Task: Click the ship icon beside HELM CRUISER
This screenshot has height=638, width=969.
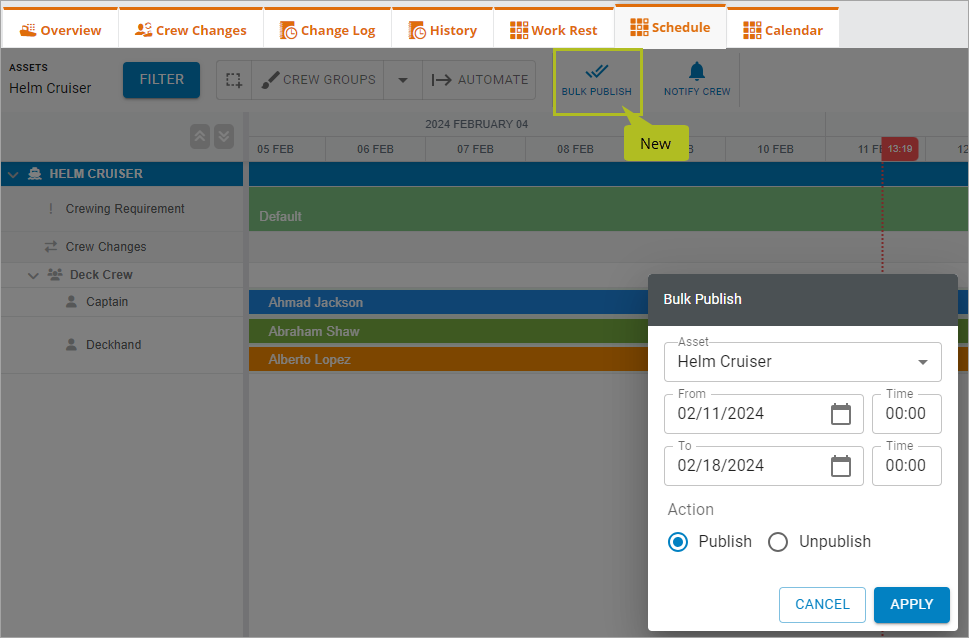Action: 35,174
